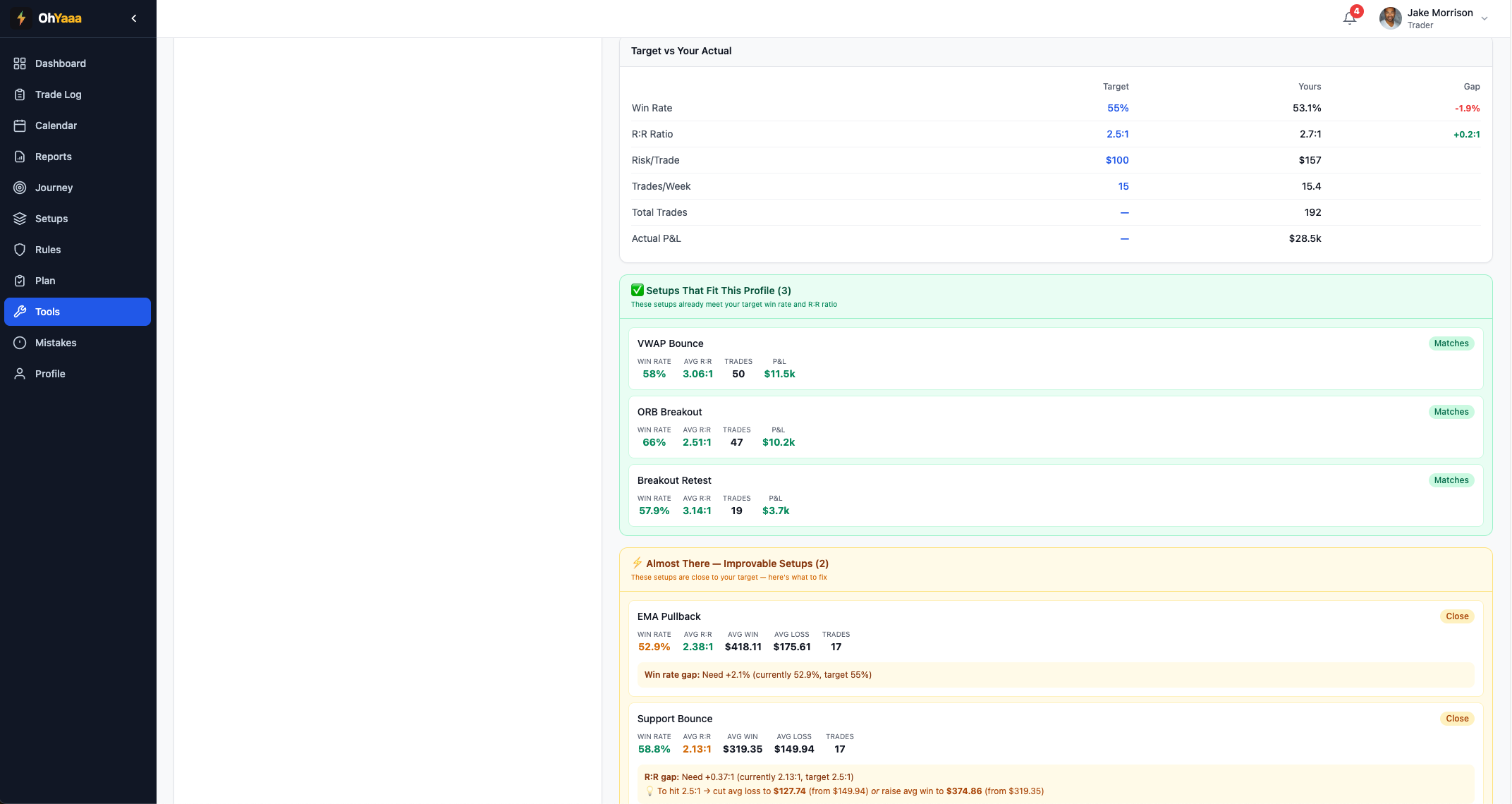Screen dimensions: 1512x804
Task: Click Matches badge on Breakout Retest
Action: [1451, 480]
